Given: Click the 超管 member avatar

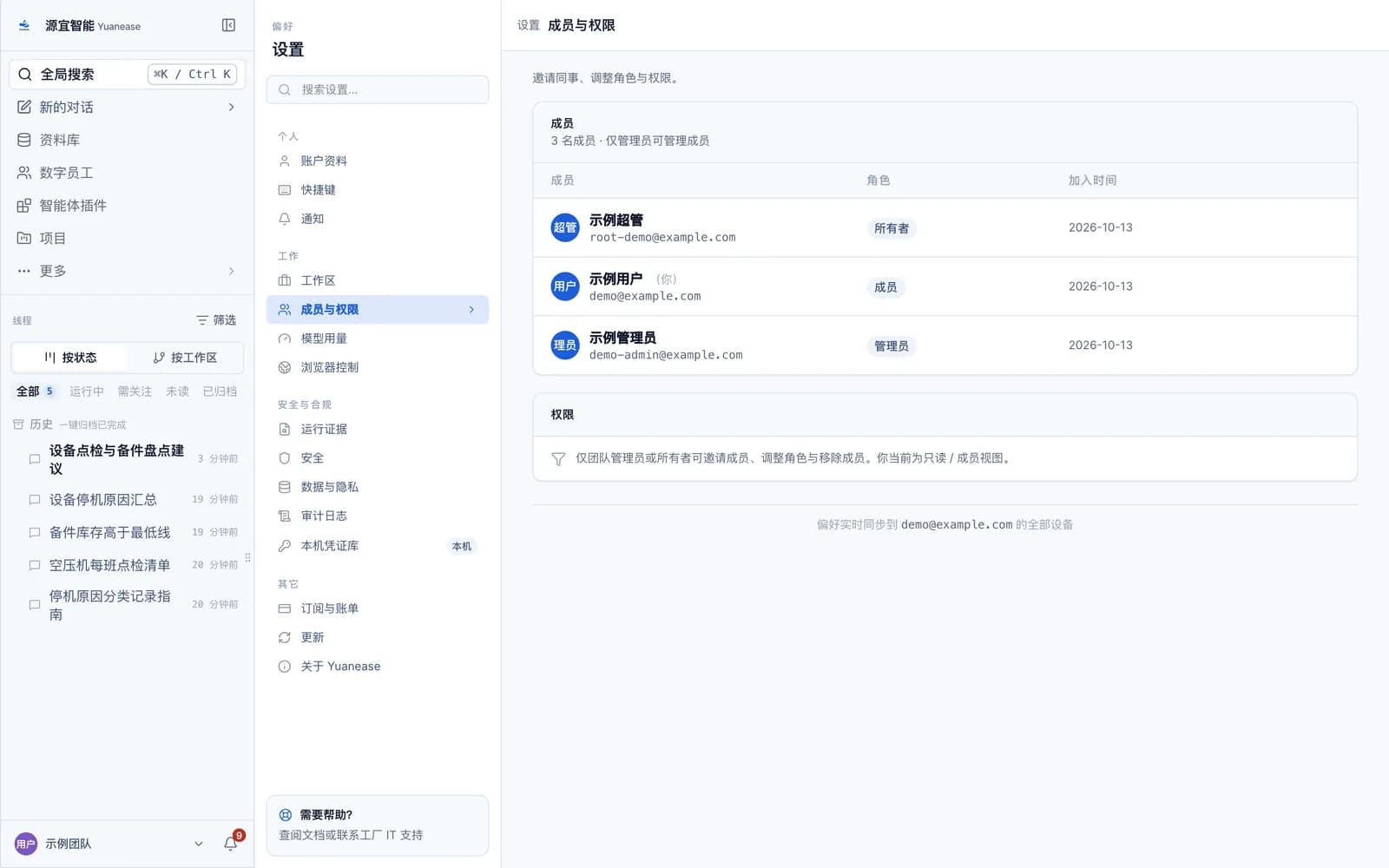Looking at the screenshot, I should pos(565,227).
